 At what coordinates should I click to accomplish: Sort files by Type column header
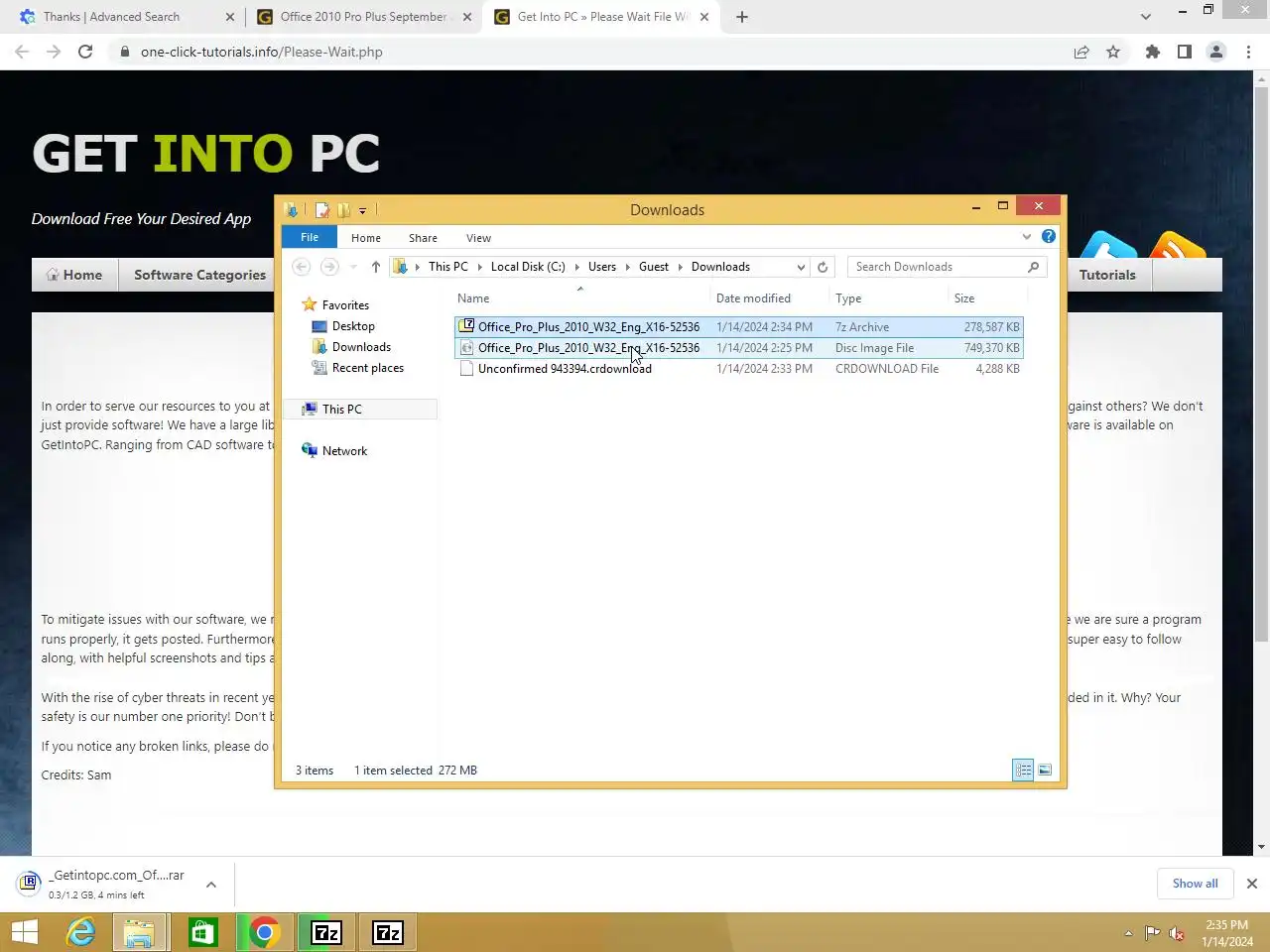pos(889,297)
